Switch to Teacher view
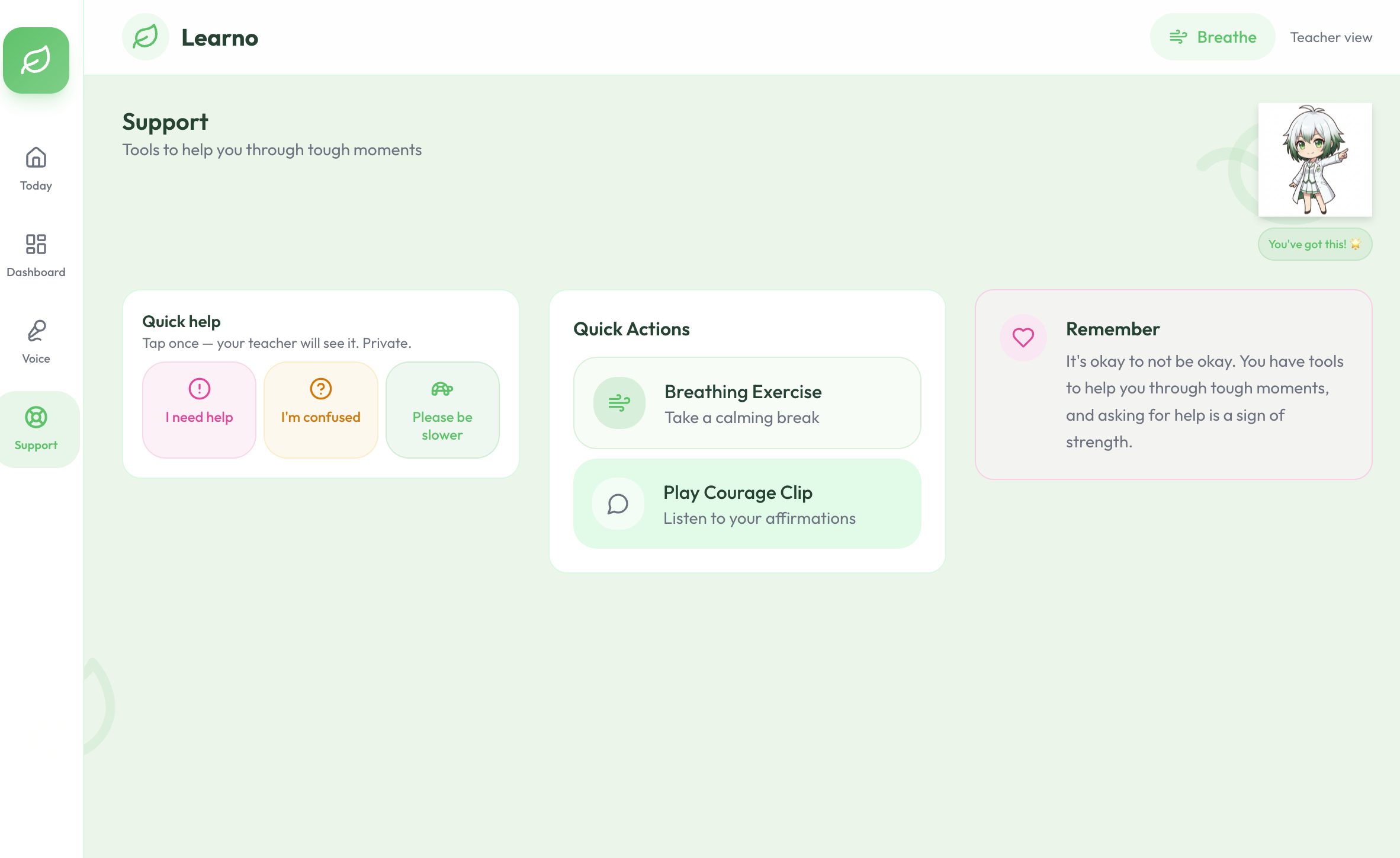 tap(1331, 37)
